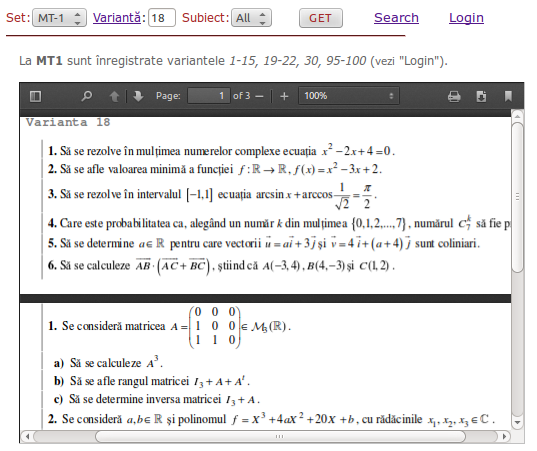
Task: Open the Set dropdown showing MT-1
Action: [59, 18]
